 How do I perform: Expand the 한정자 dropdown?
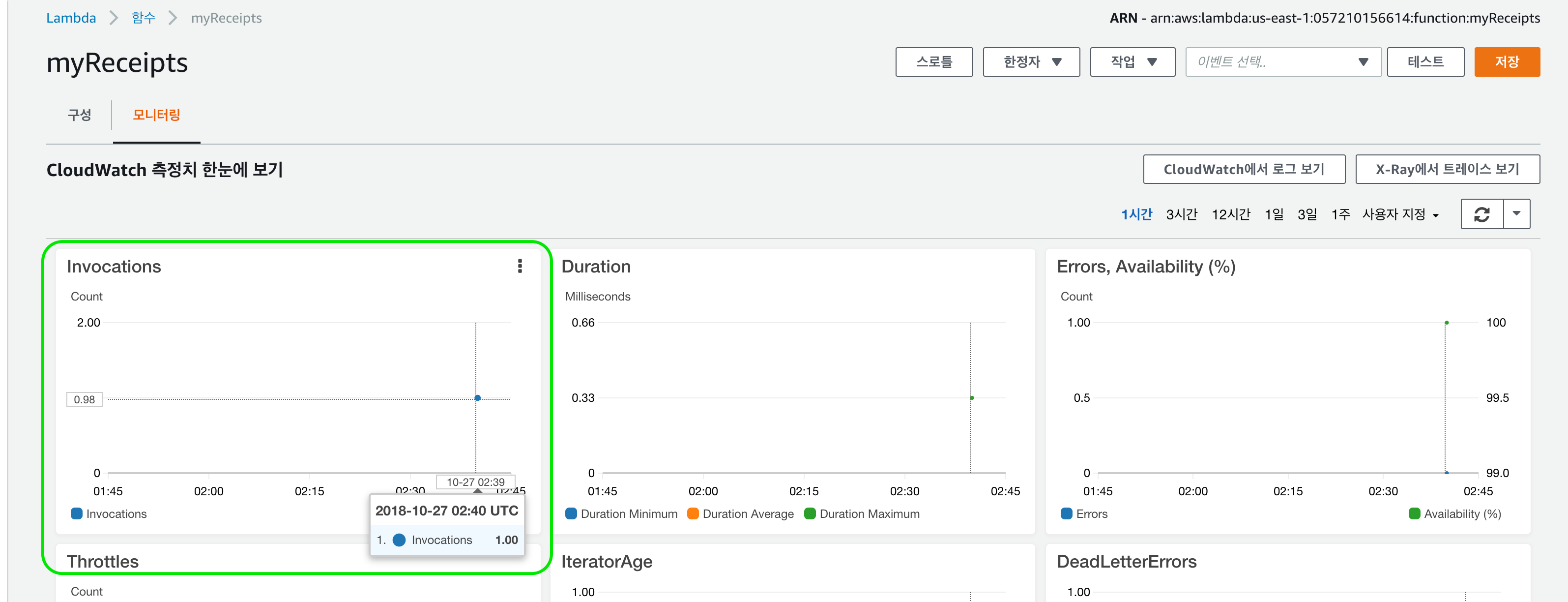tap(1031, 61)
